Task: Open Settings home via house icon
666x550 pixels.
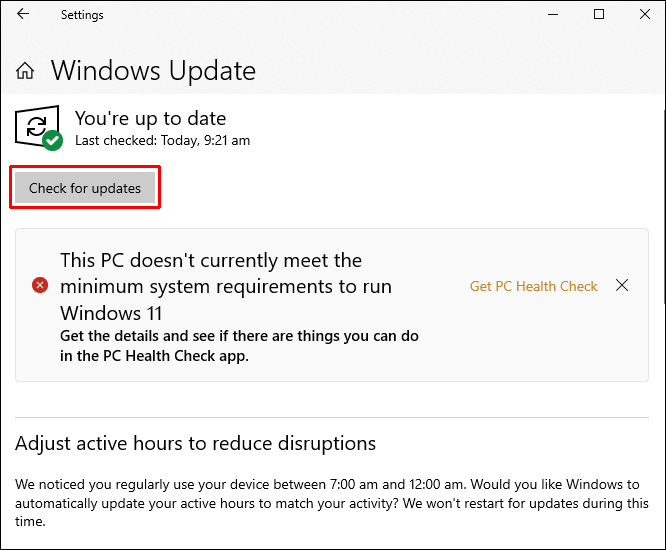Action: (26, 71)
